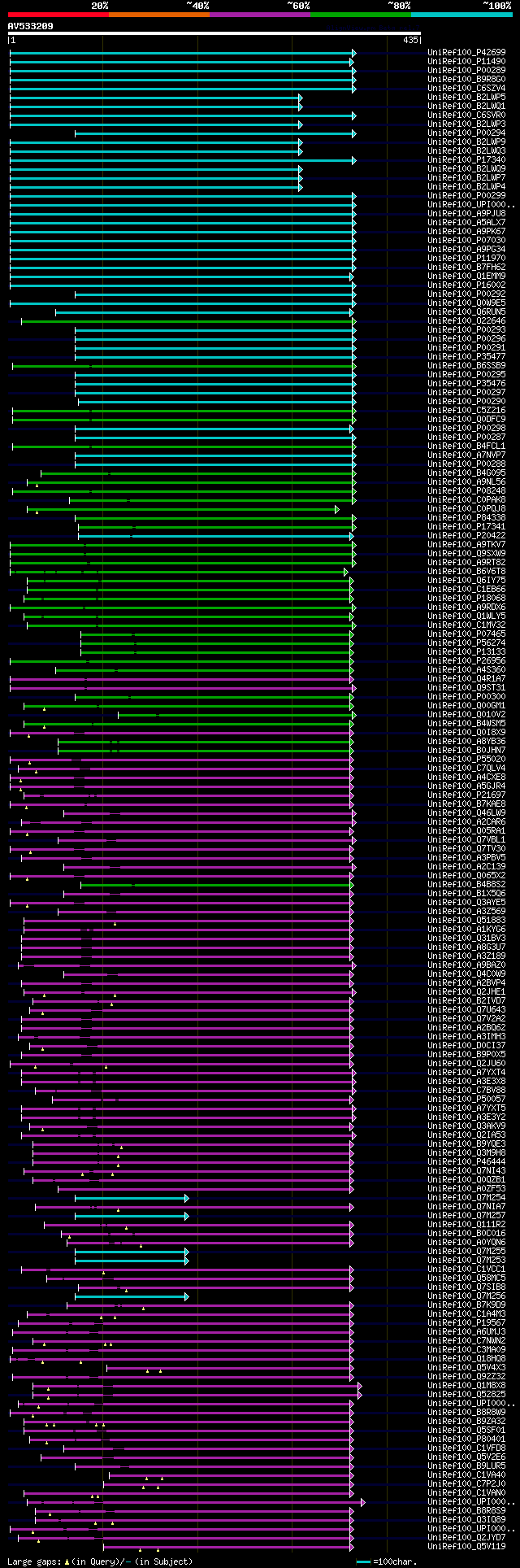The height and width of the screenshot is (1568, 520).
Task: Click label UniRef100_P11970
Action: 466,259
